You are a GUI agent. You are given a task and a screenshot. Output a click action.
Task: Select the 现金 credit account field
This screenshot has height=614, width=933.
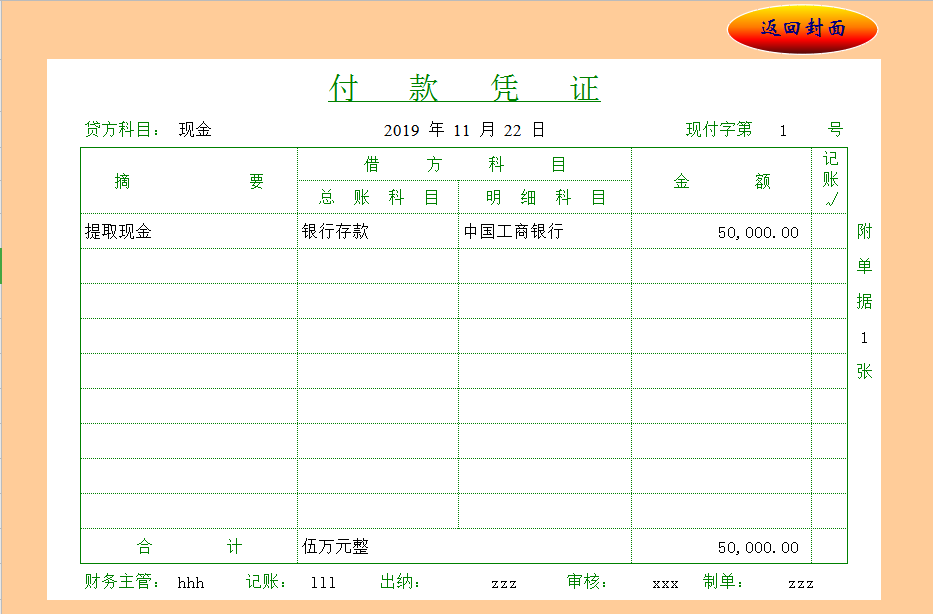click(195, 130)
